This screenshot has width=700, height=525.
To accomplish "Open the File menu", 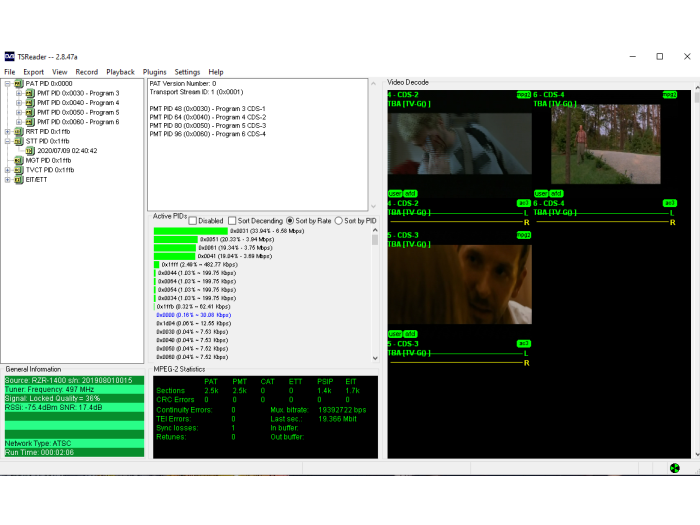I will (x=9, y=72).
